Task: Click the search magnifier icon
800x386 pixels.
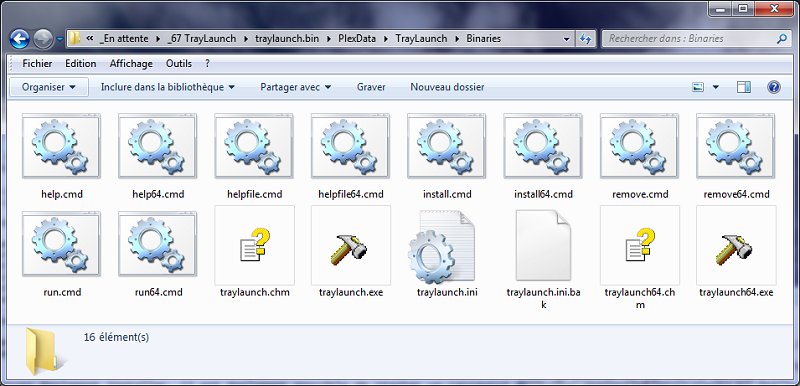Action: [x=781, y=38]
